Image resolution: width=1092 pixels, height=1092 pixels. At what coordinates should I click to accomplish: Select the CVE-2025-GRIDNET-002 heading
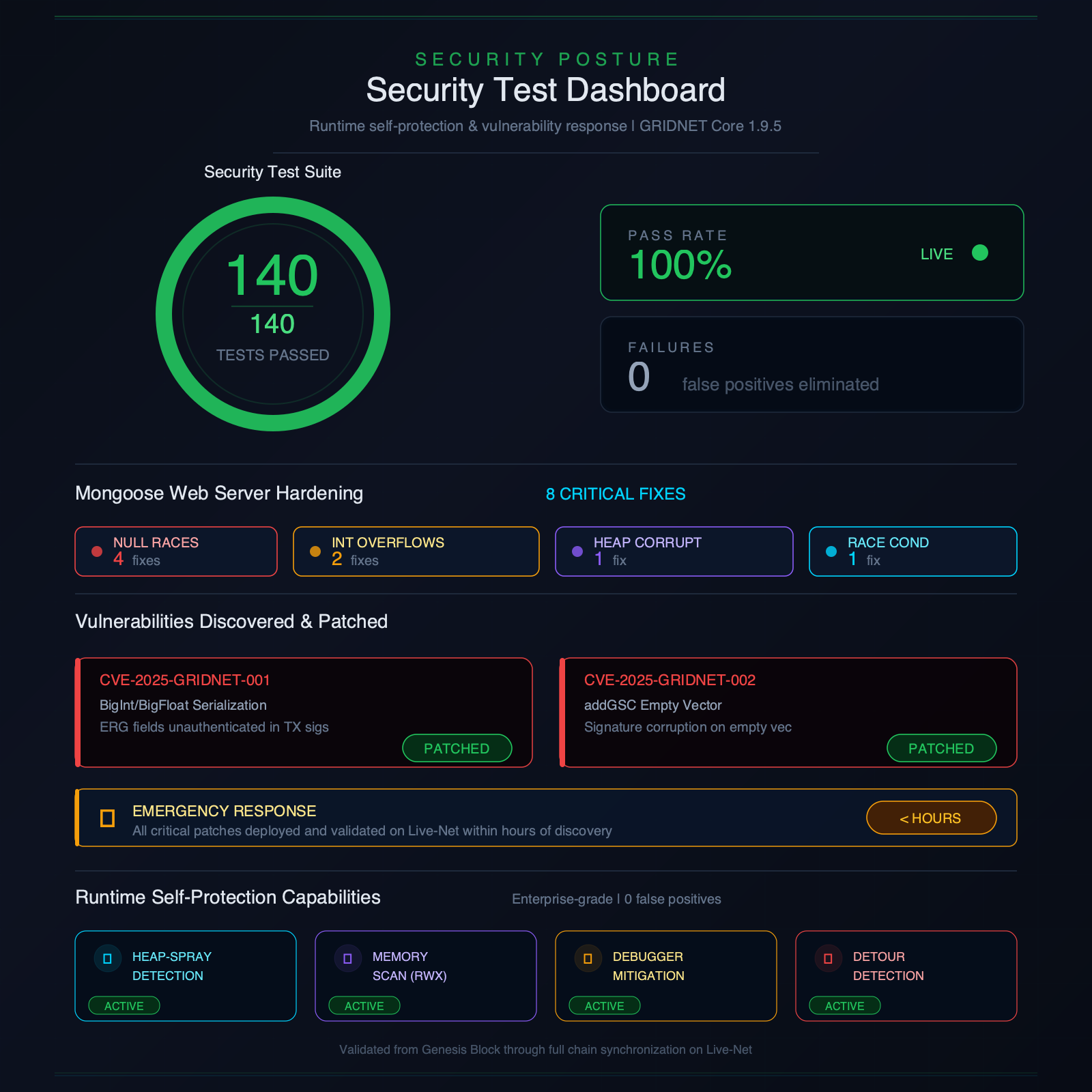[x=670, y=680]
